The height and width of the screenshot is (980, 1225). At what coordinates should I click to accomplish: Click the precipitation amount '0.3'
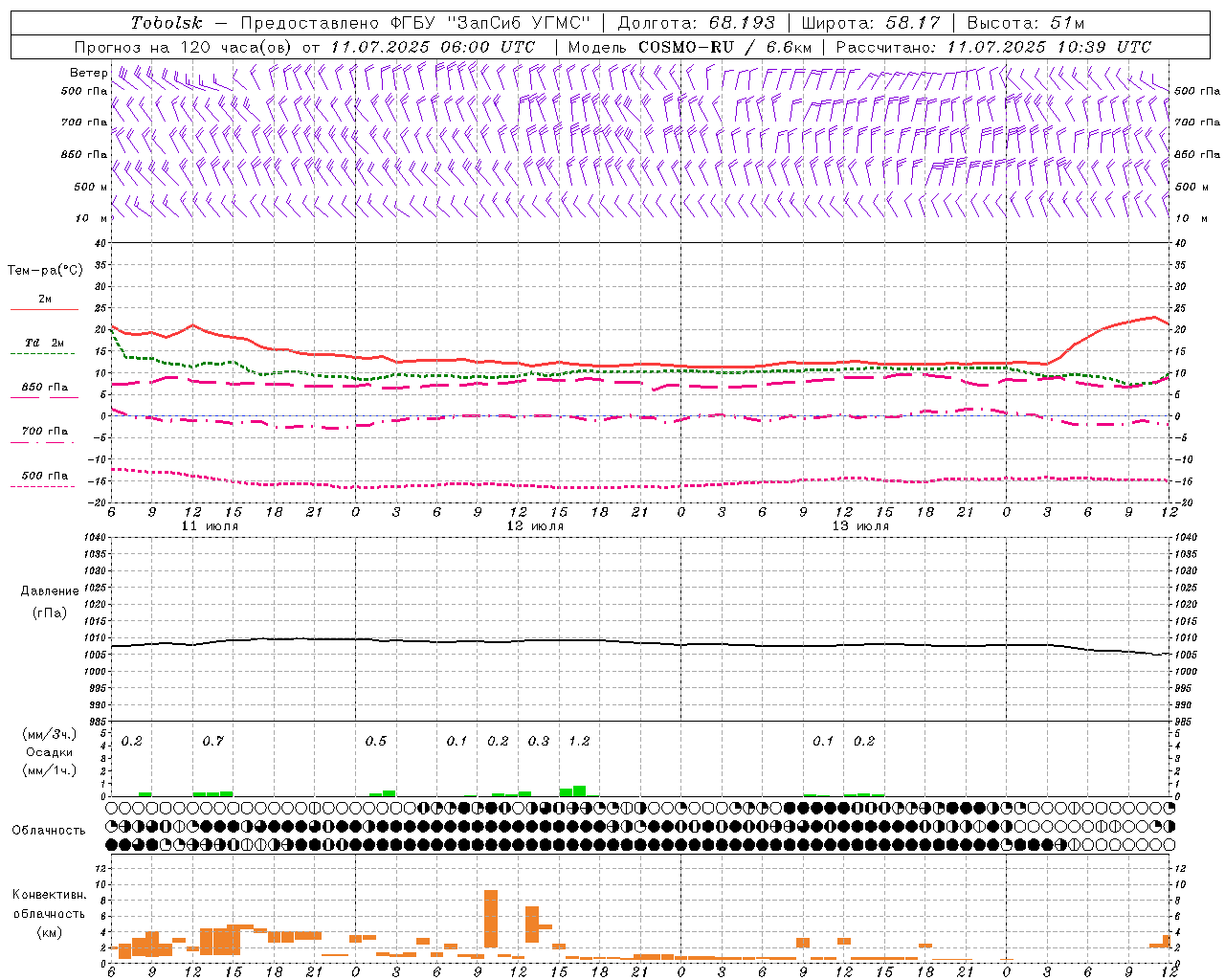point(538,741)
